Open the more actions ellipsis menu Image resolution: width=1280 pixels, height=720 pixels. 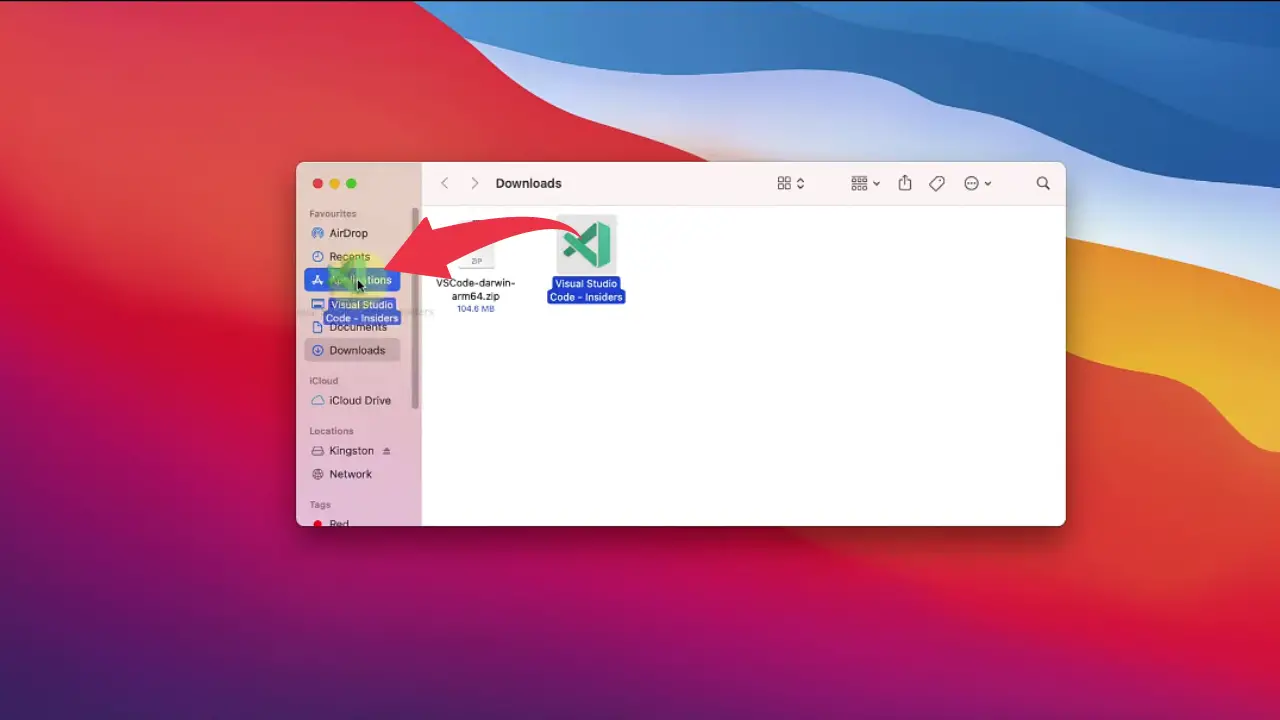pyautogui.click(x=977, y=183)
